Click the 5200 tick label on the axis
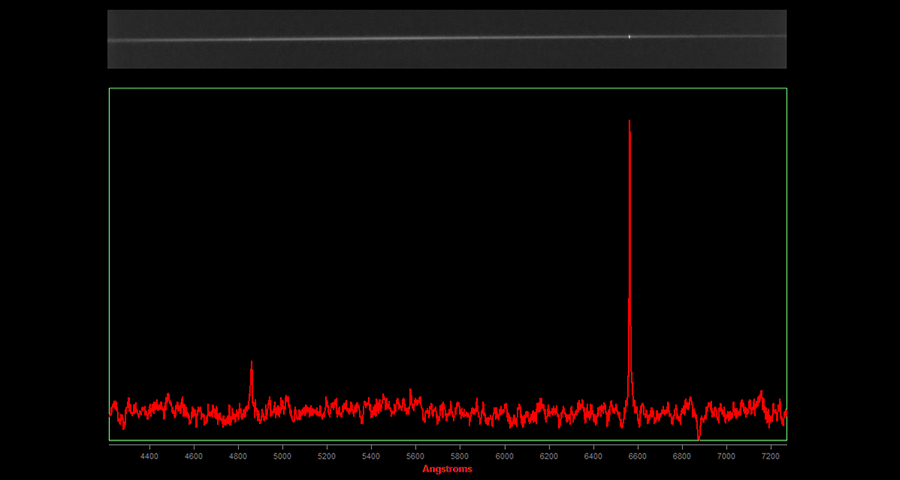The image size is (900, 480). point(327,456)
